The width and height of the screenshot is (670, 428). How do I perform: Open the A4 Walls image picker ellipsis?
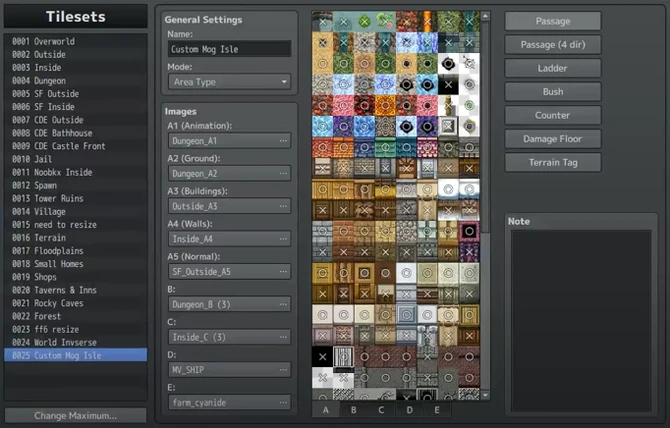pos(283,239)
